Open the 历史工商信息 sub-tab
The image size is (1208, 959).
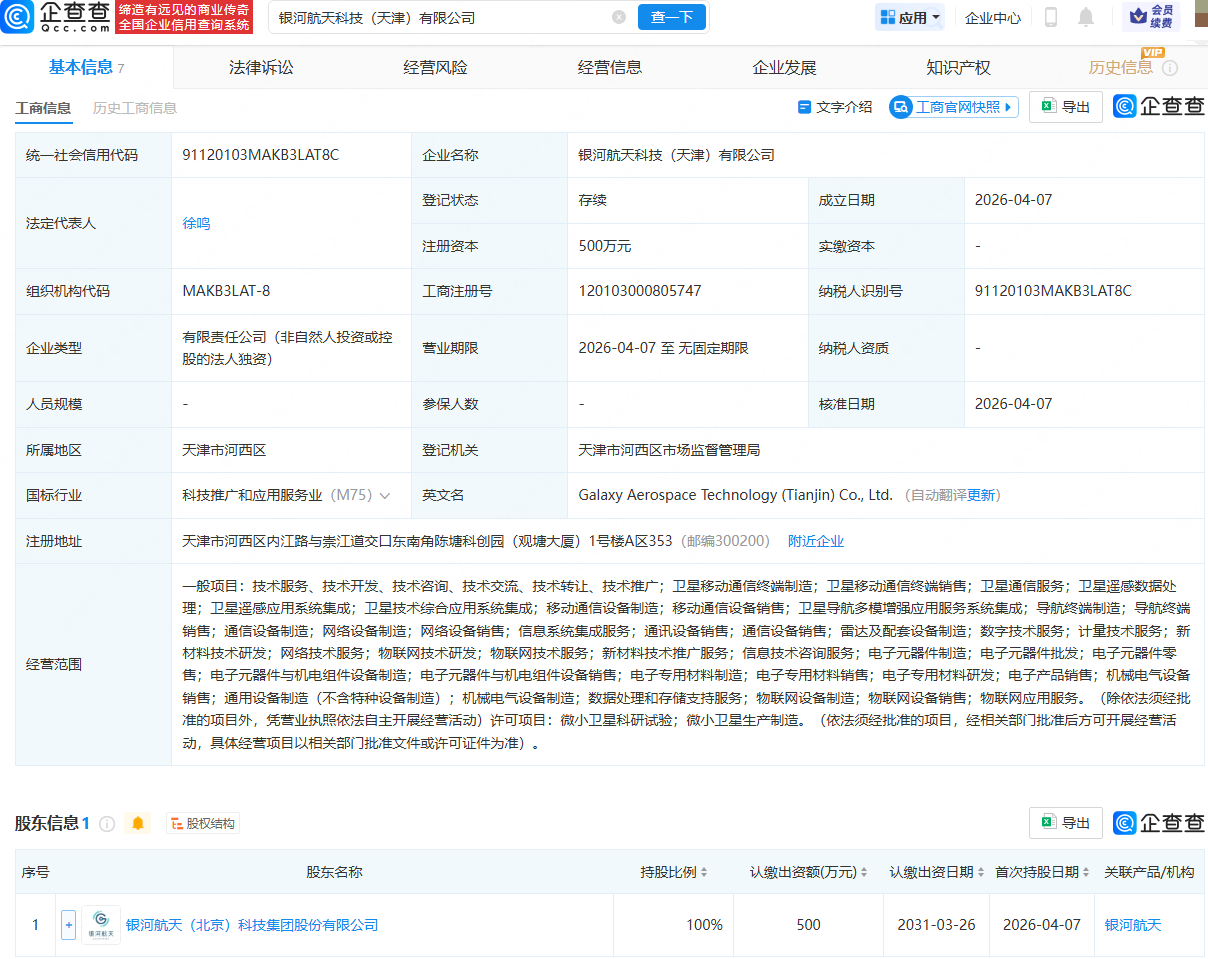pyautogui.click(x=134, y=107)
